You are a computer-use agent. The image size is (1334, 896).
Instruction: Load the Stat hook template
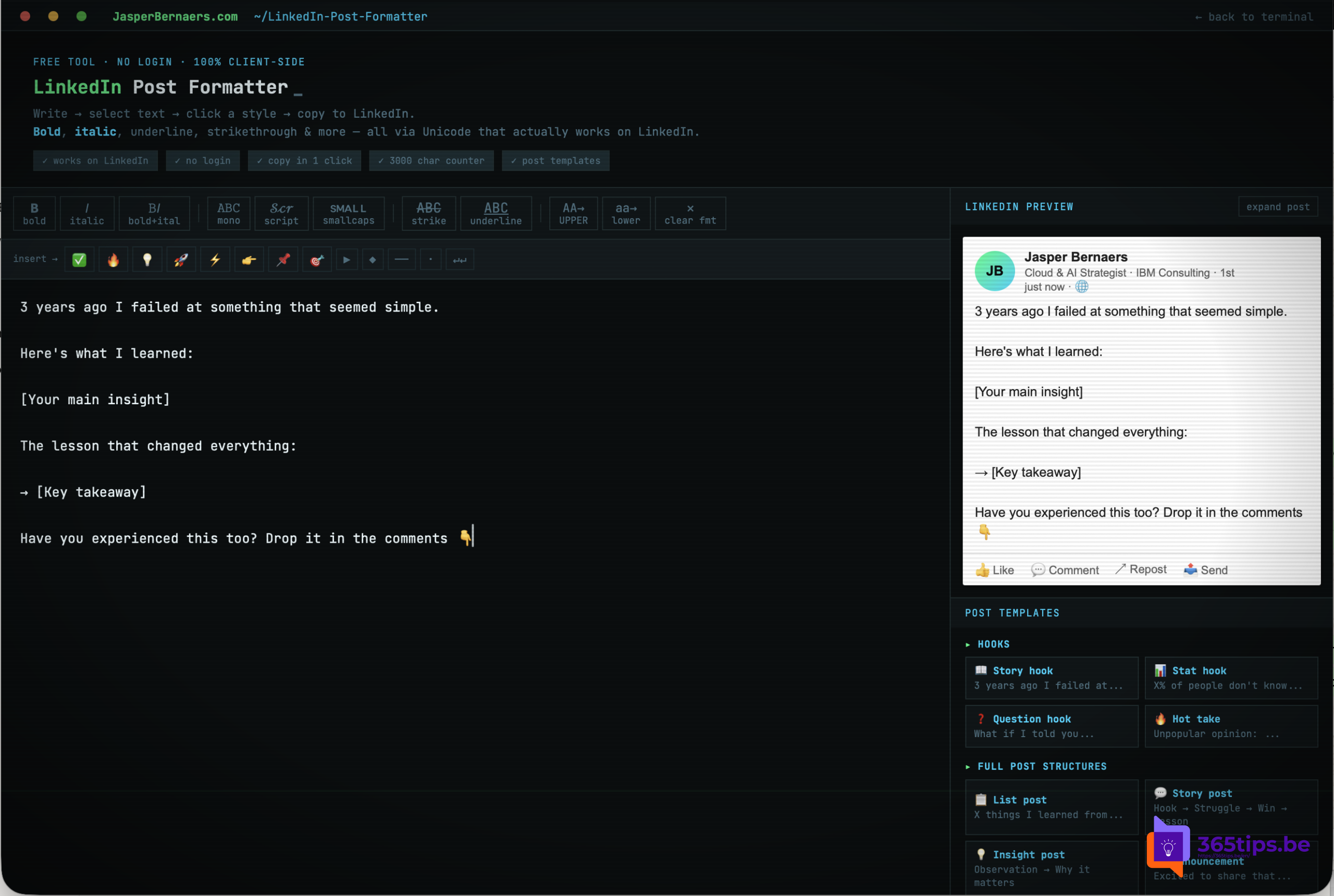1232,678
